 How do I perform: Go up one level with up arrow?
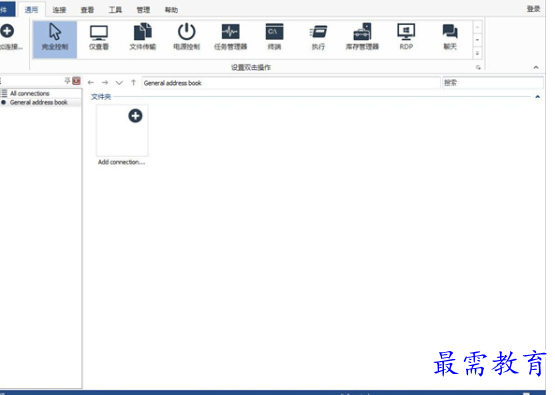(x=133, y=82)
